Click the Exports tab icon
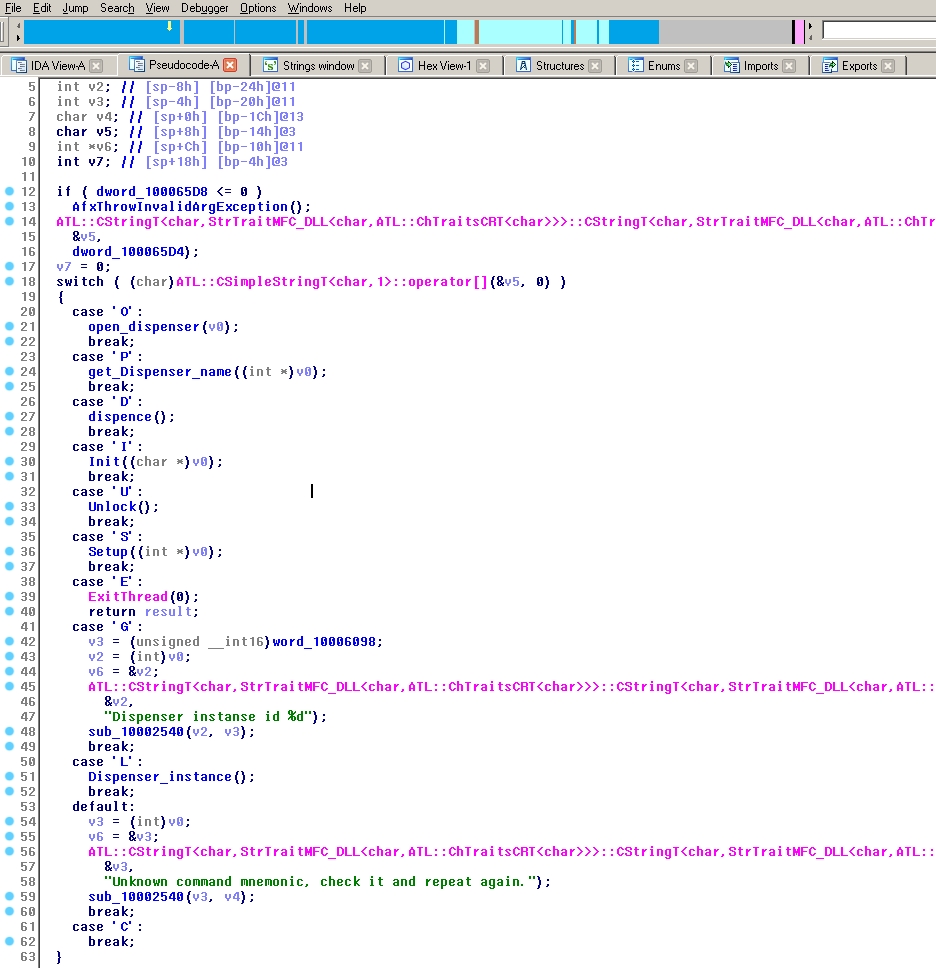 (x=830, y=65)
